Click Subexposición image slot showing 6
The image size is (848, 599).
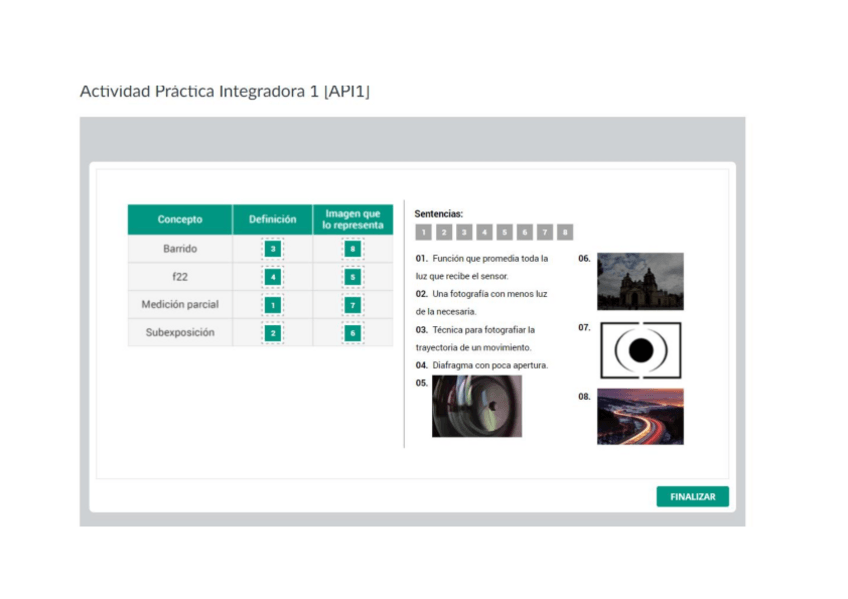[353, 332]
